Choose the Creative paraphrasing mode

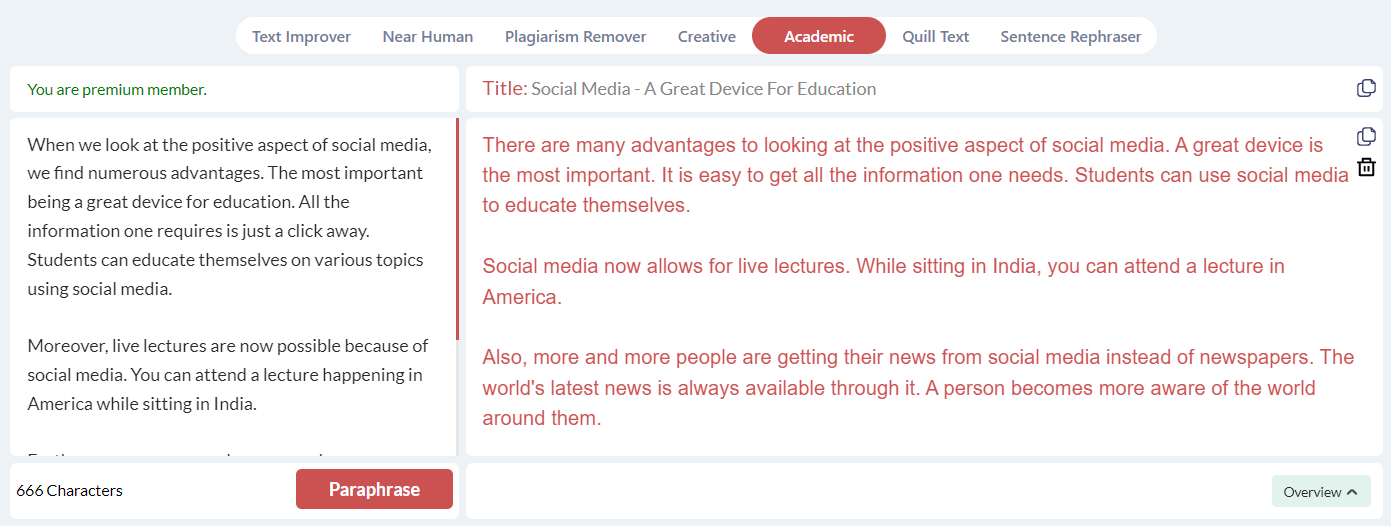[x=707, y=36]
